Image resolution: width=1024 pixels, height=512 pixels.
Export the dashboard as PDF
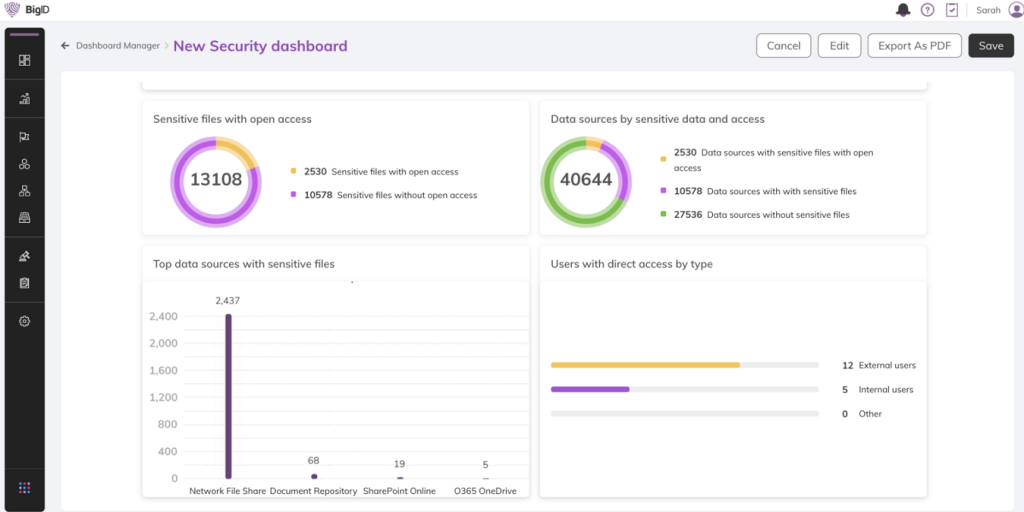pyautogui.click(x=914, y=46)
